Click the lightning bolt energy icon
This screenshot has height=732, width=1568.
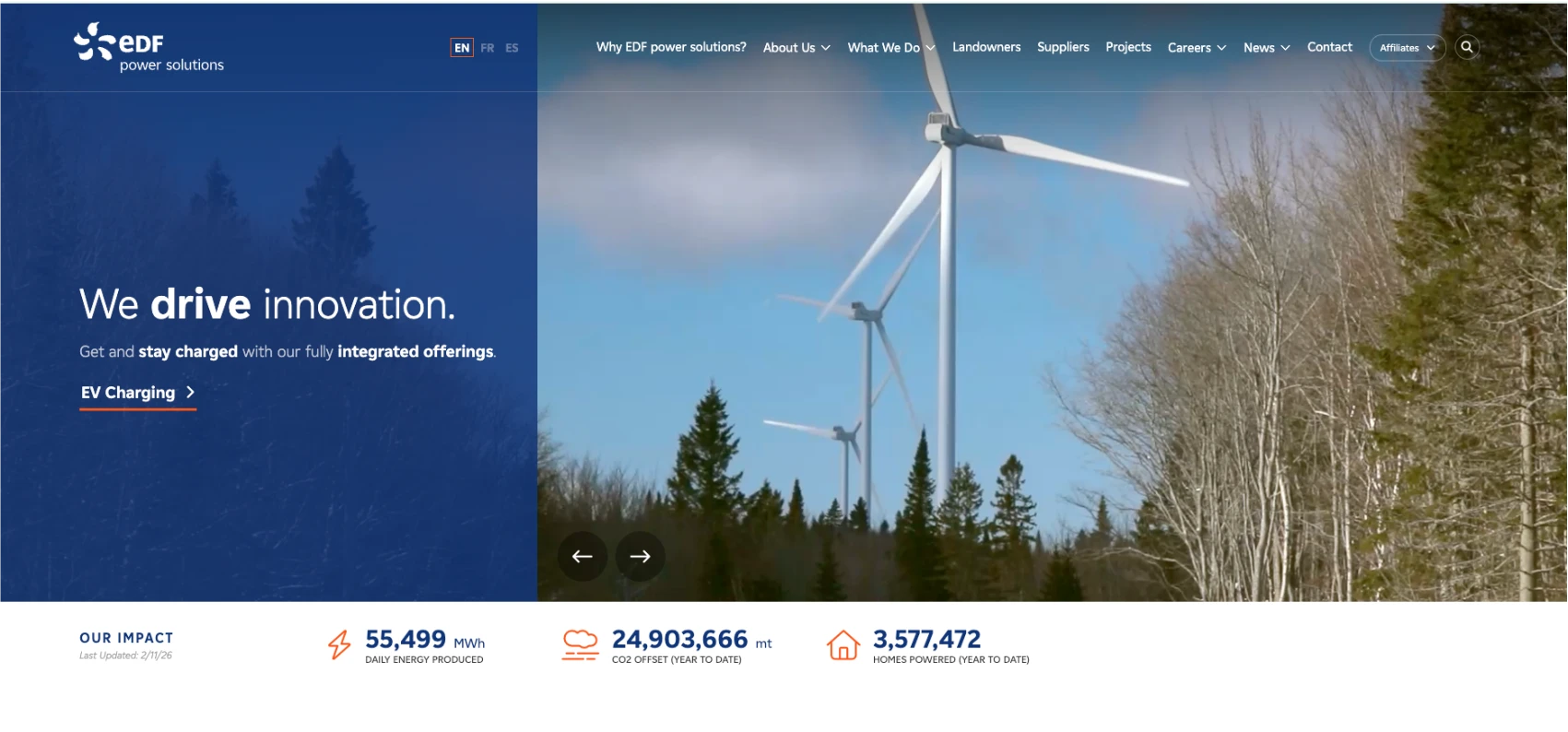pyautogui.click(x=339, y=644)
